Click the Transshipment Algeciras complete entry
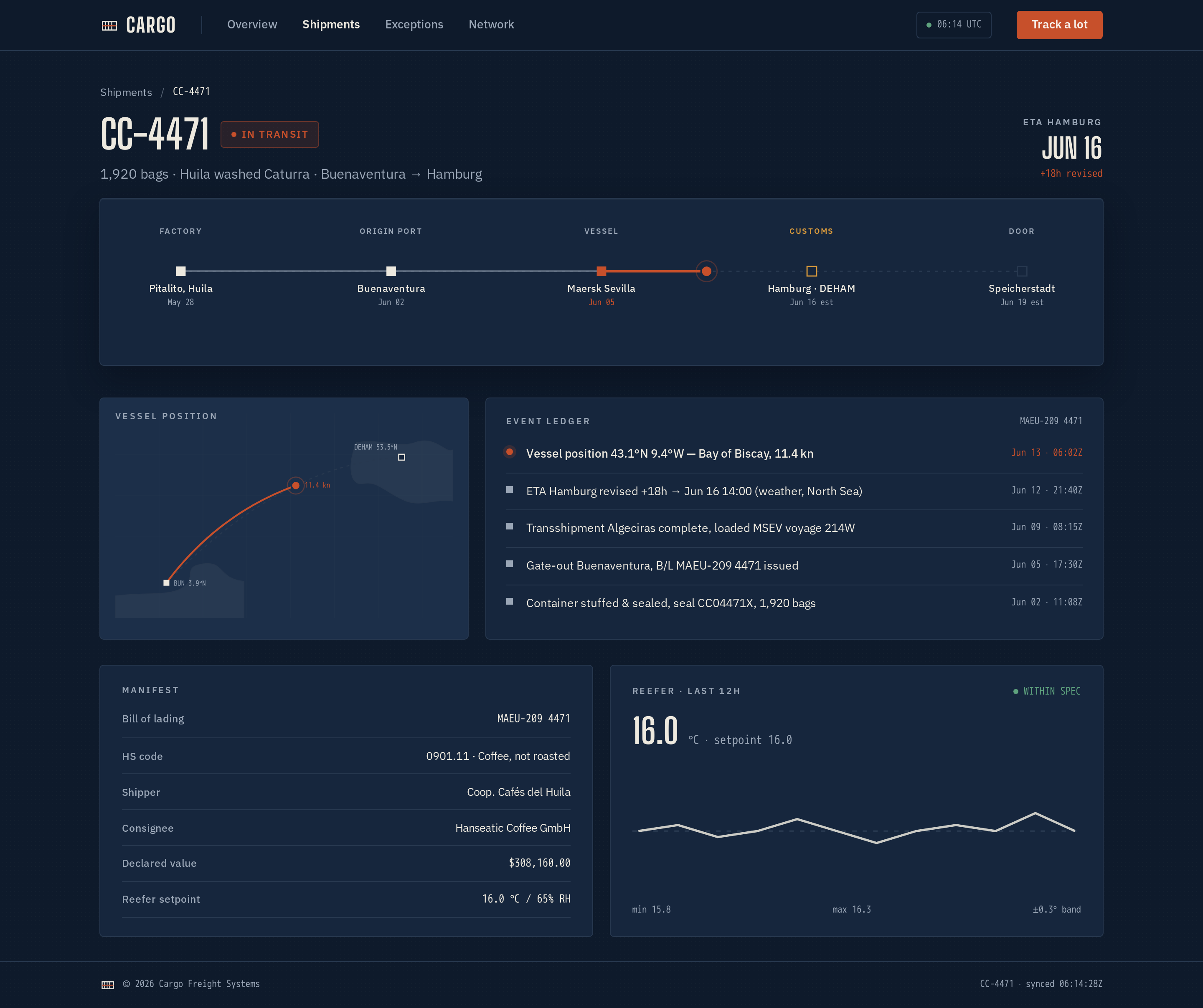Image resolution: width=1203 pixels, height=1008 pixels. point(690,528)
